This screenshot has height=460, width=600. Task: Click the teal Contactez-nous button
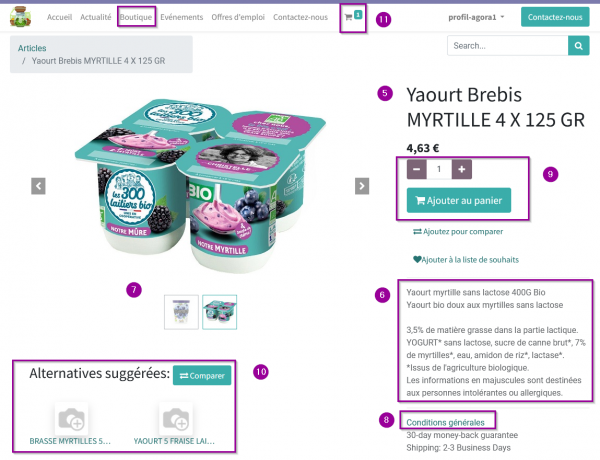[555, 17]
